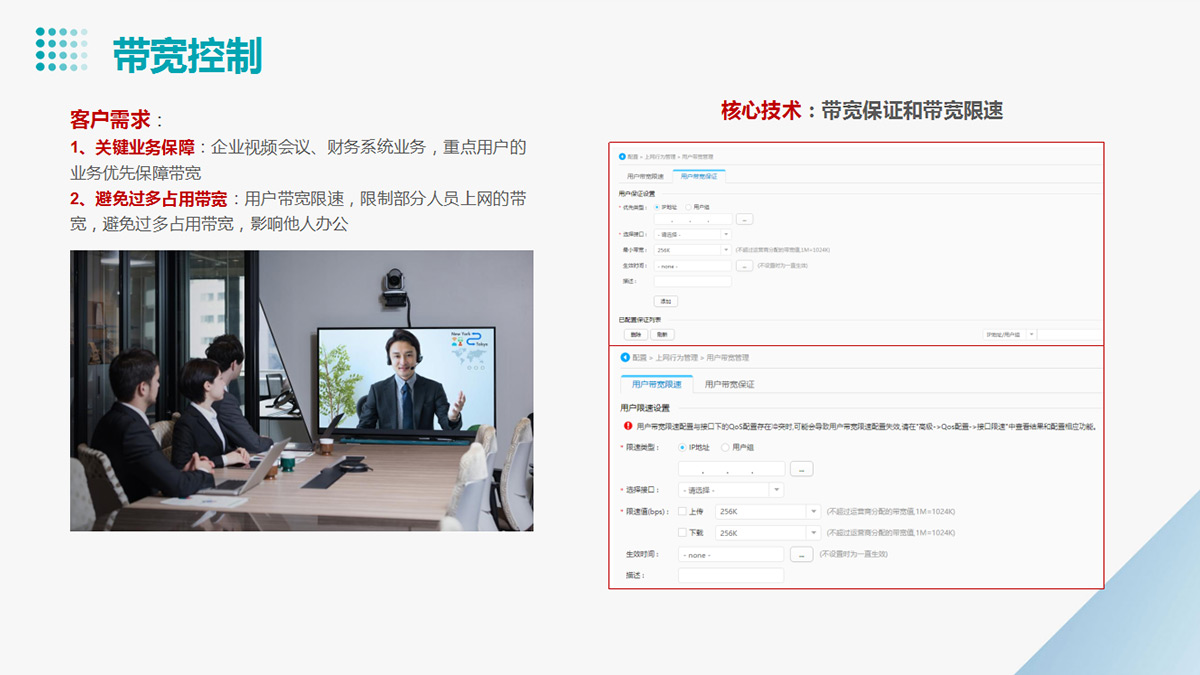This screenshot has height=675, width=1200.
Task: Open the 最小带宽 256K dropdown
Action: coord(693,250)
